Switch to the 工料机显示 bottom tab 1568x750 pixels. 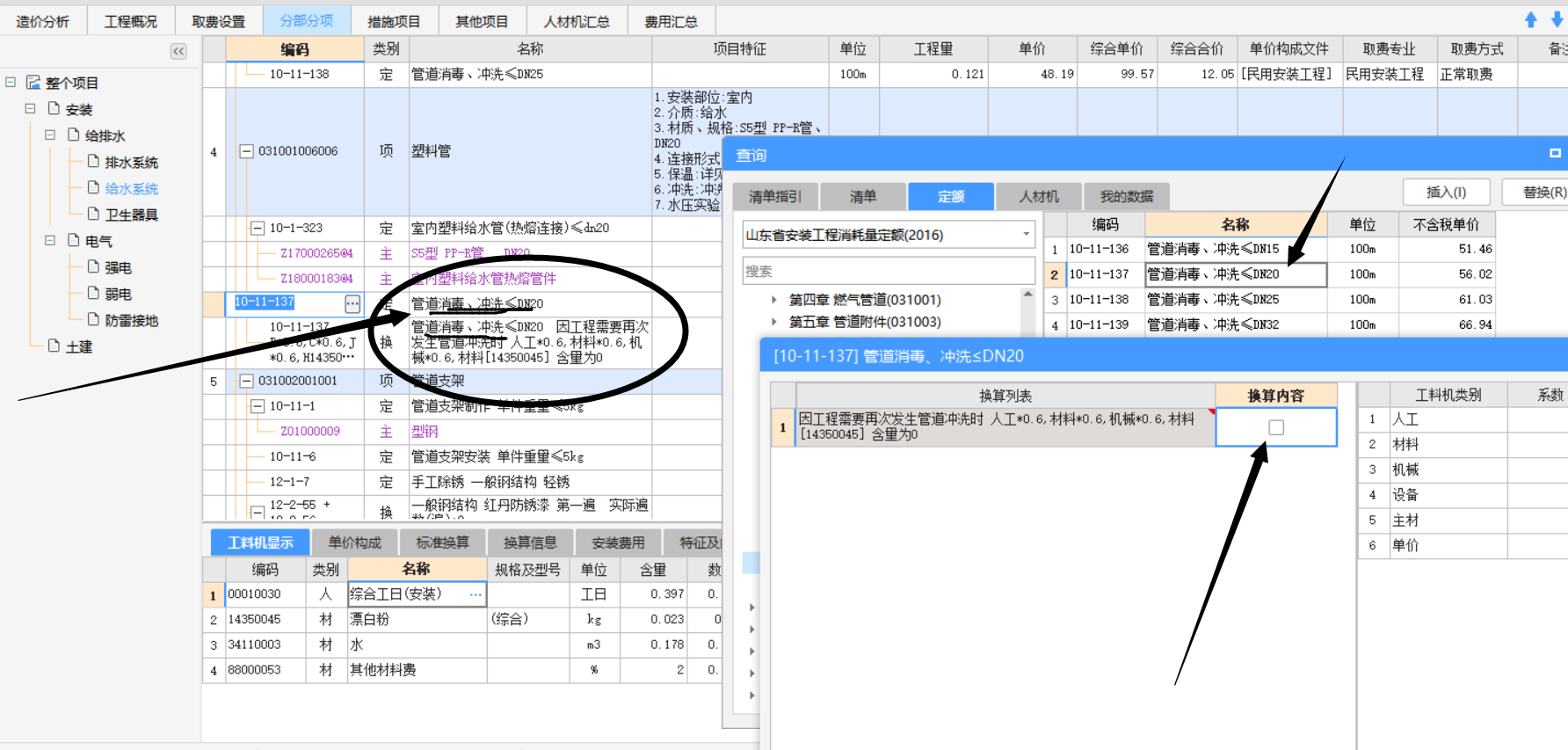[x=260, y=542]
